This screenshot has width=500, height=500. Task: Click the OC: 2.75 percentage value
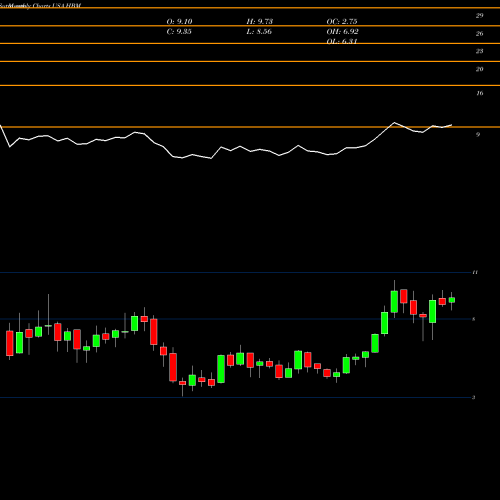(342, 22)
